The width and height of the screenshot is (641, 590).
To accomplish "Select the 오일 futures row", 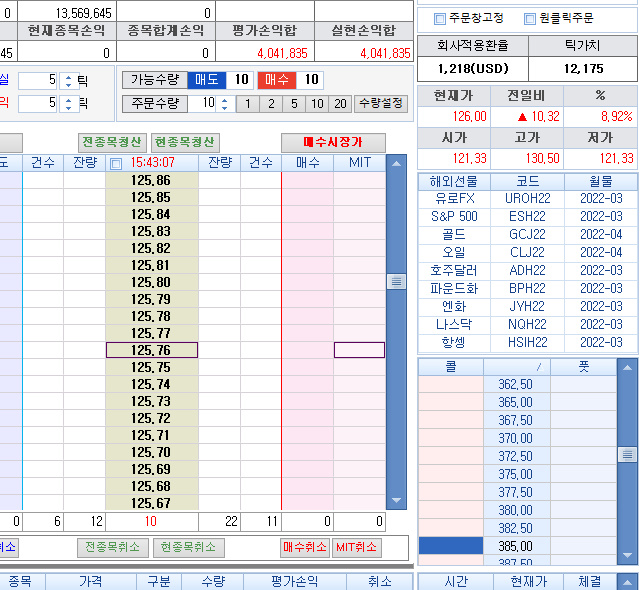I will [x=527, y=253].
